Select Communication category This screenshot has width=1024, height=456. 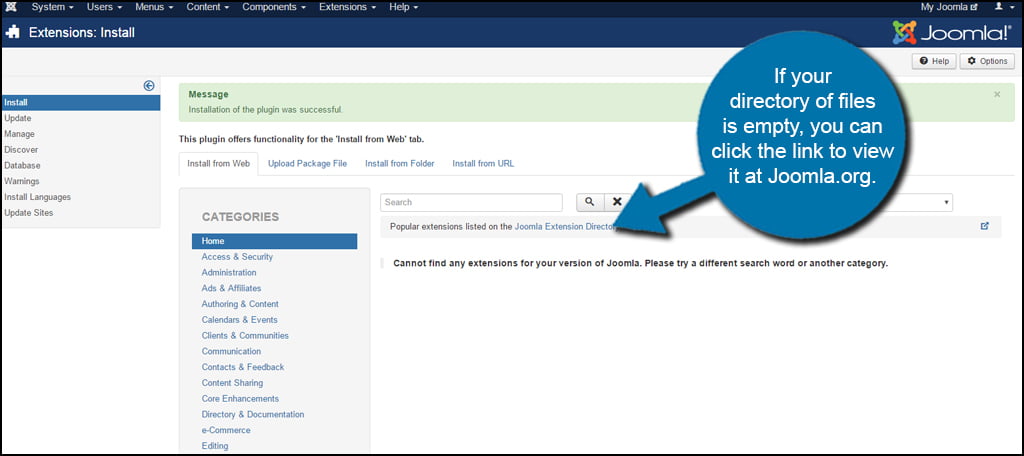(x=231, y=351)
